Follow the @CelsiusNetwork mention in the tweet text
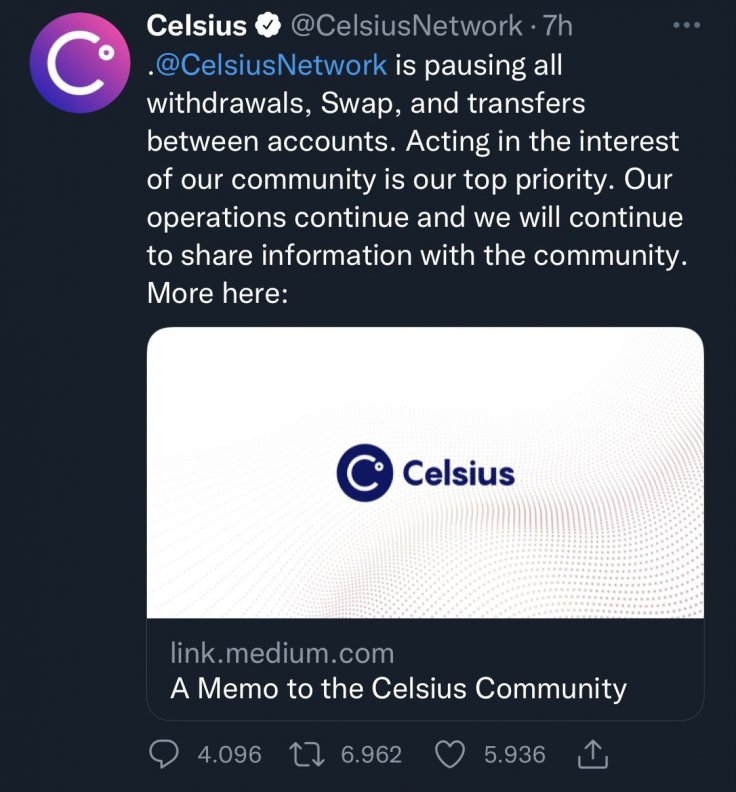Viewport: 736px width, 792px height. pos(268,66)
